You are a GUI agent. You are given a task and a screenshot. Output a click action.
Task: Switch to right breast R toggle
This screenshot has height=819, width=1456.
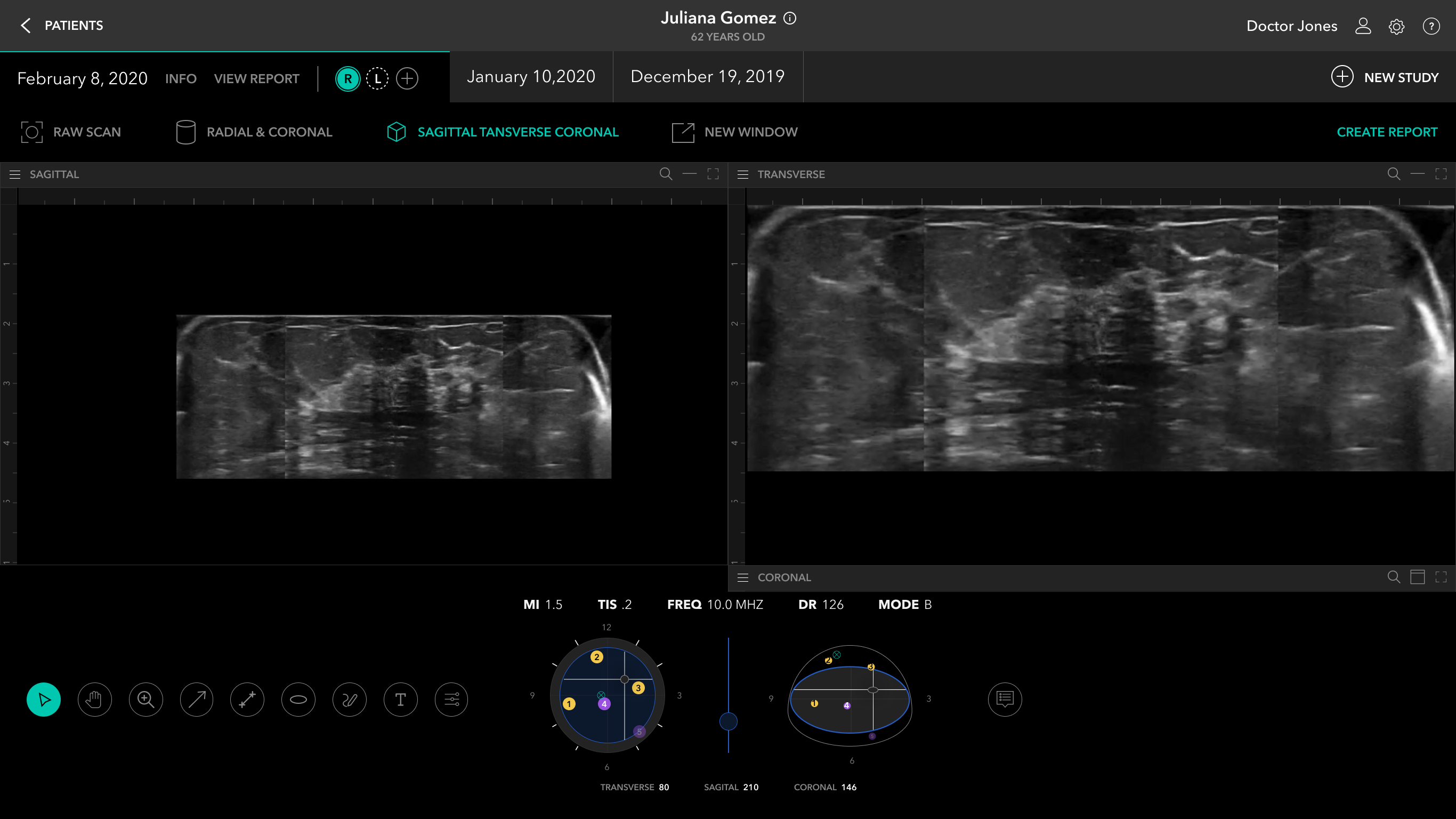[347, 78]
